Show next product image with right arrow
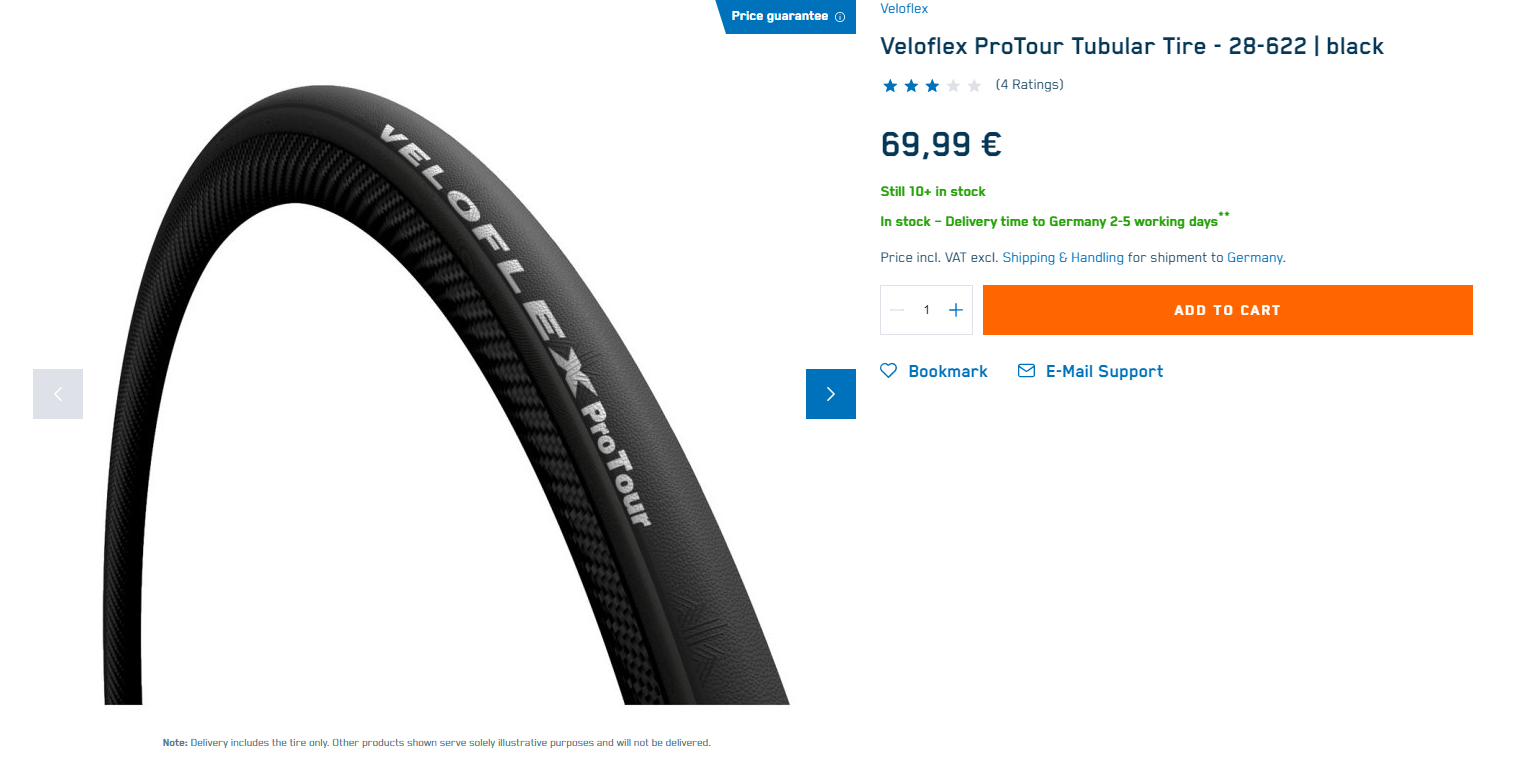This screenshot has height=761, width=1527. click(x=831, y=394)
